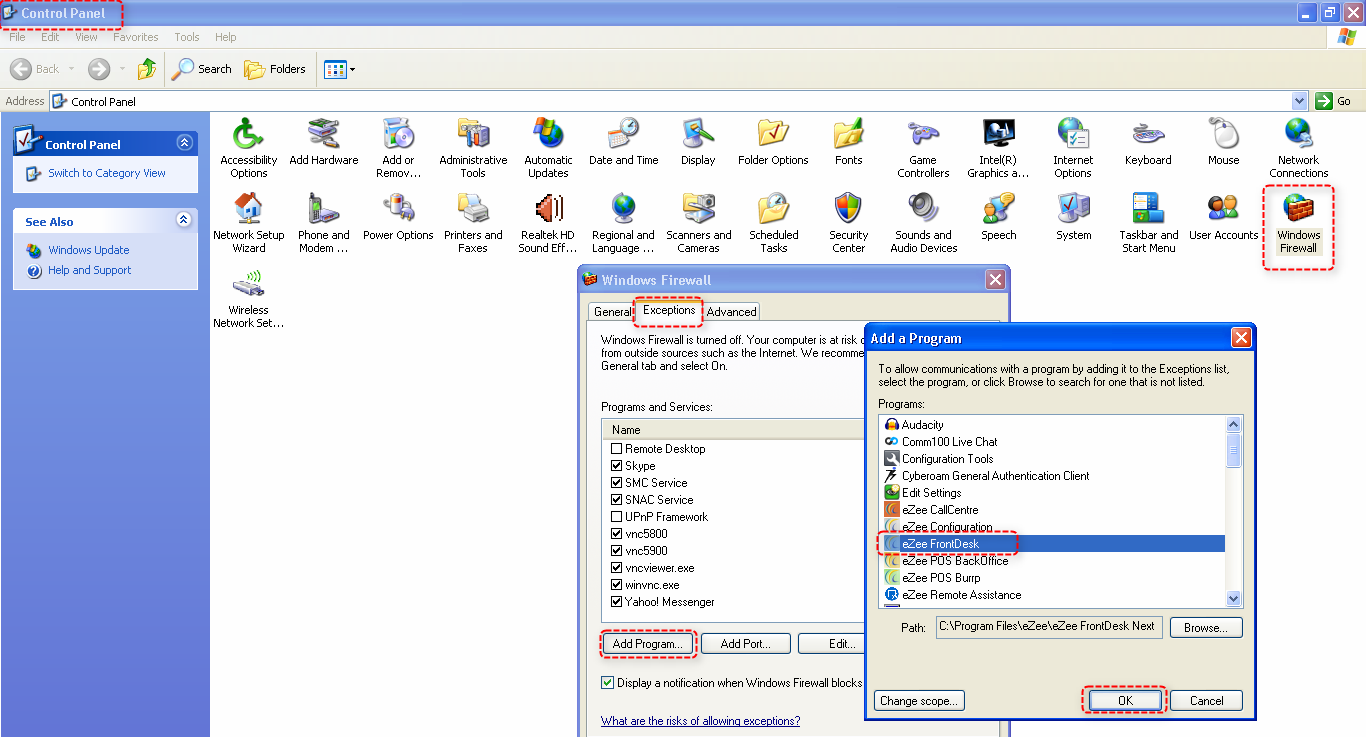The width and height of the screenshot is (1366, 737).
Task: Click the Path input field
Action: 1049,627
